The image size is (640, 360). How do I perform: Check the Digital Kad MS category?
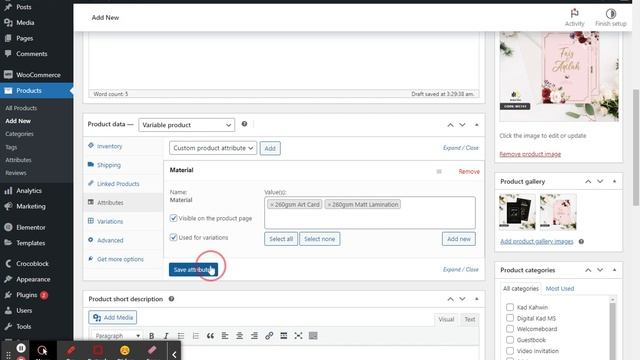[510, 318]
